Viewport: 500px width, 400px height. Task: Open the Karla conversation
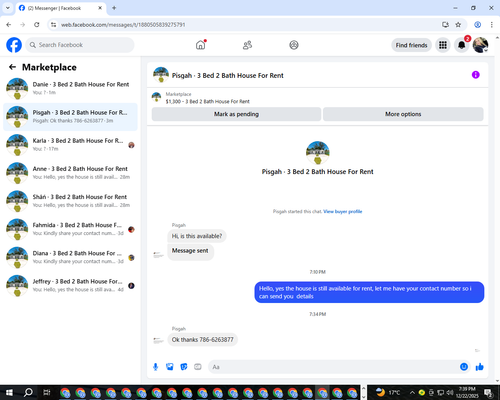[70, 145]
